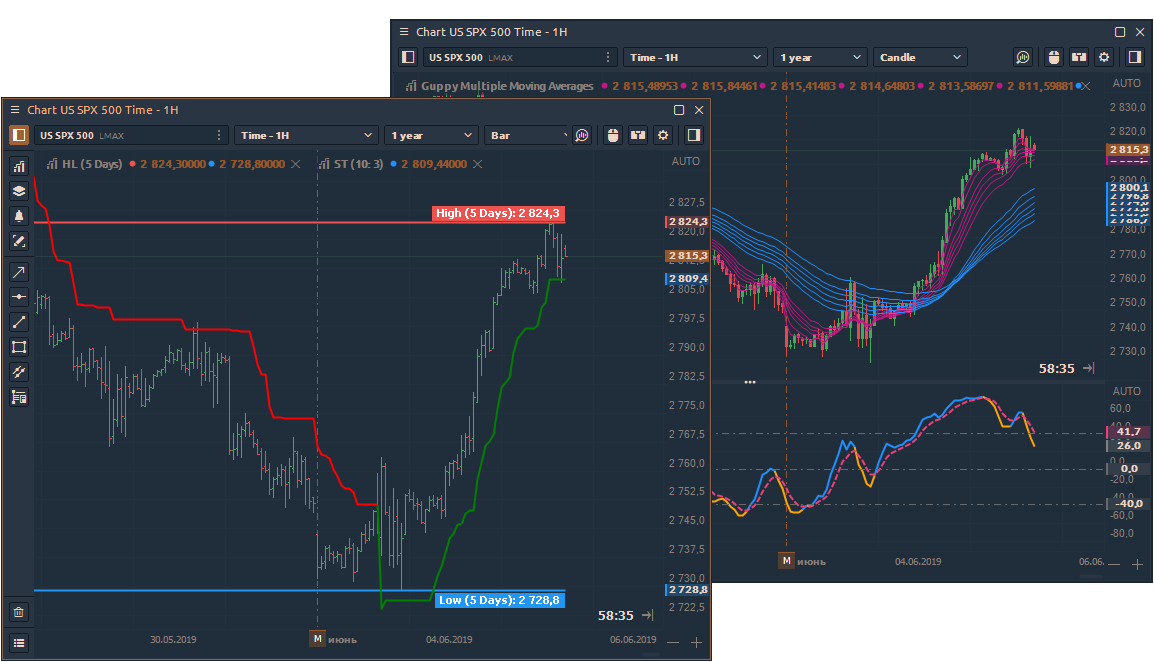The width and height of the screenshot is (1154, 662).
Task: Open back chart window hamburger menu
Action: click(404, 32)
